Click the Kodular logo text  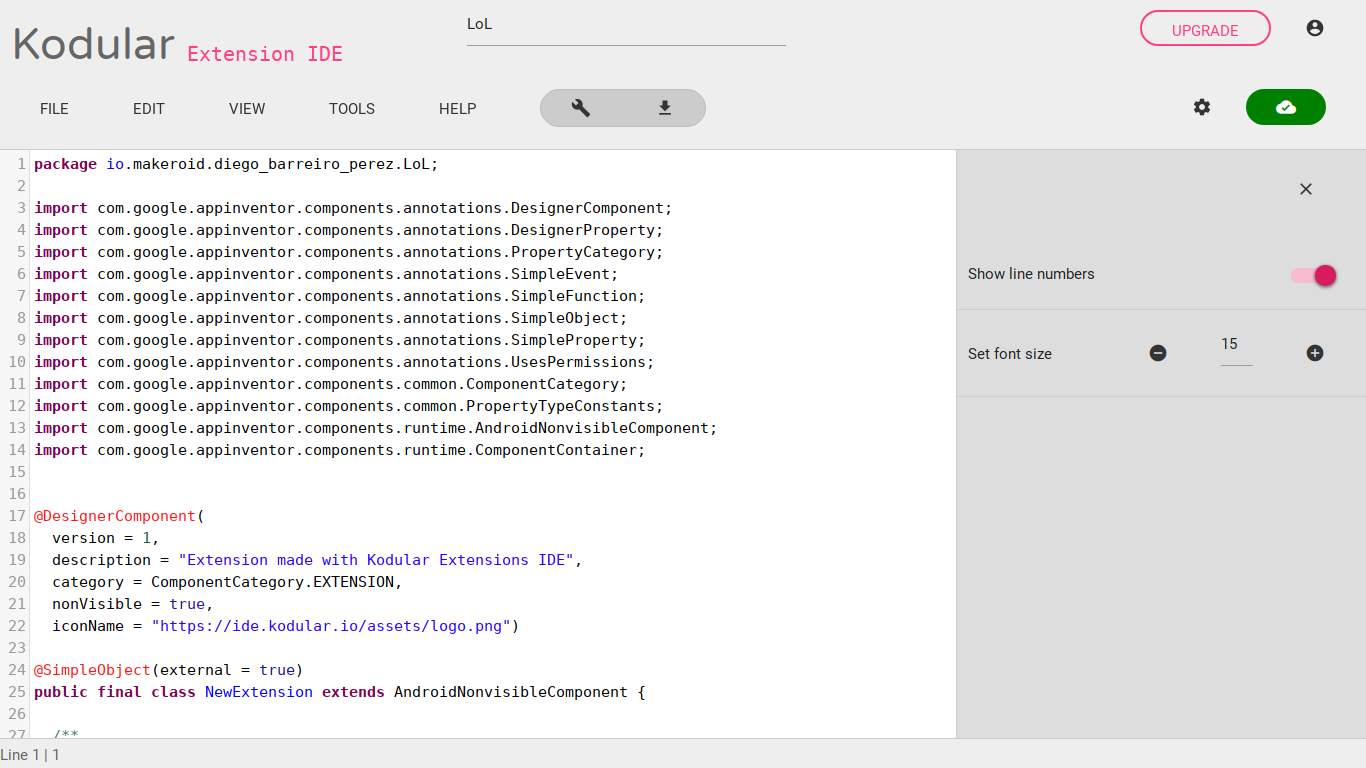tap(94, 44)
